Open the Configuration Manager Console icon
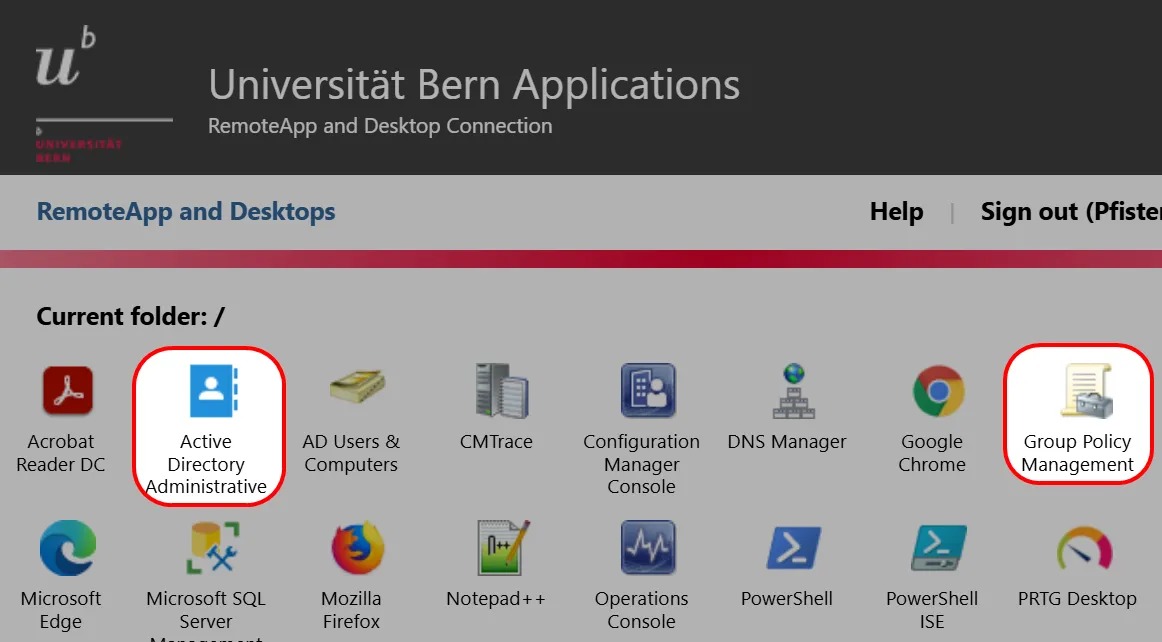This screenshot has width=1162, height=642. 648,390
